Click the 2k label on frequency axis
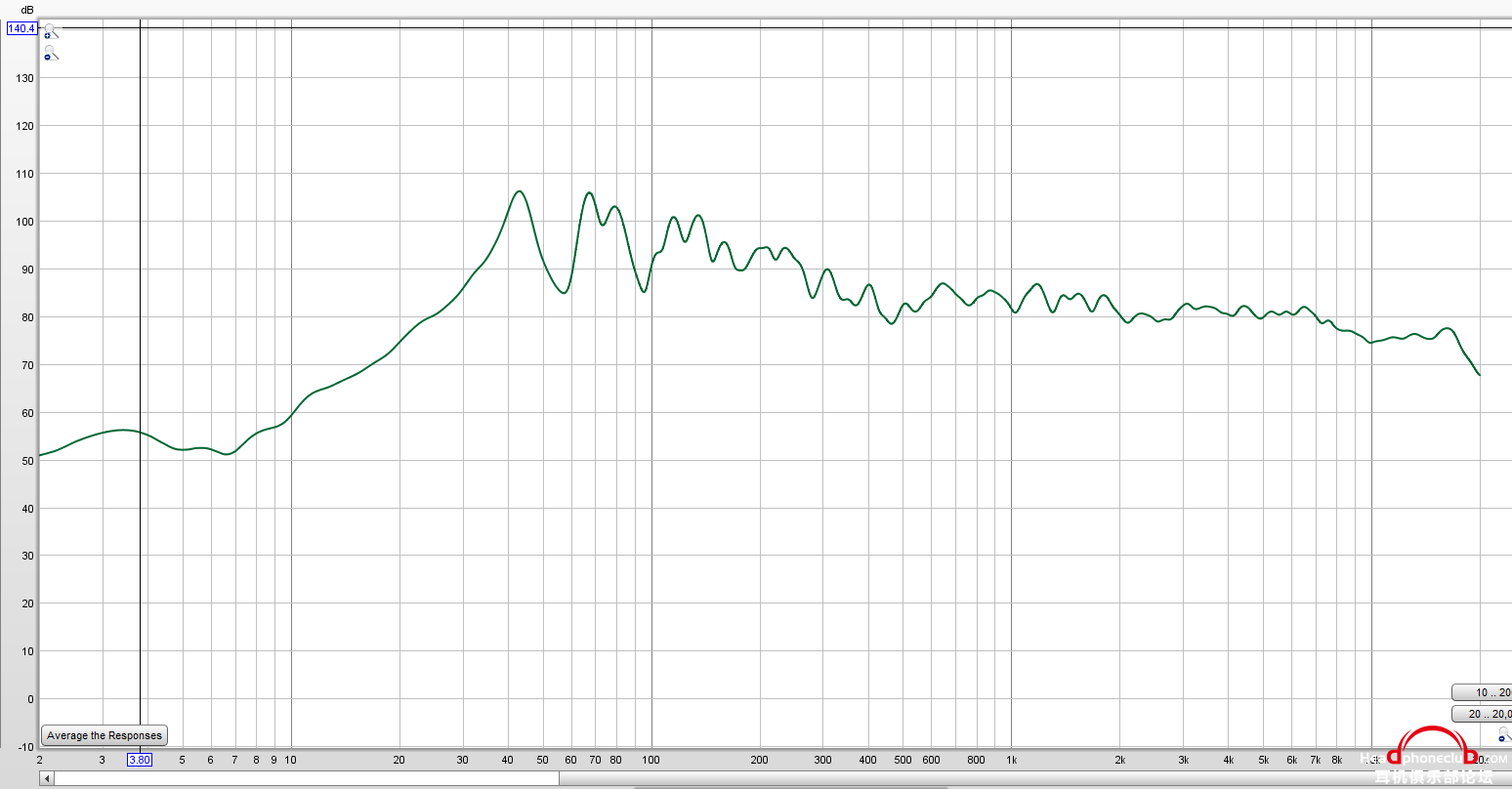The width and height of the screenshot is (1512, 789). (x=1120, y=760)
